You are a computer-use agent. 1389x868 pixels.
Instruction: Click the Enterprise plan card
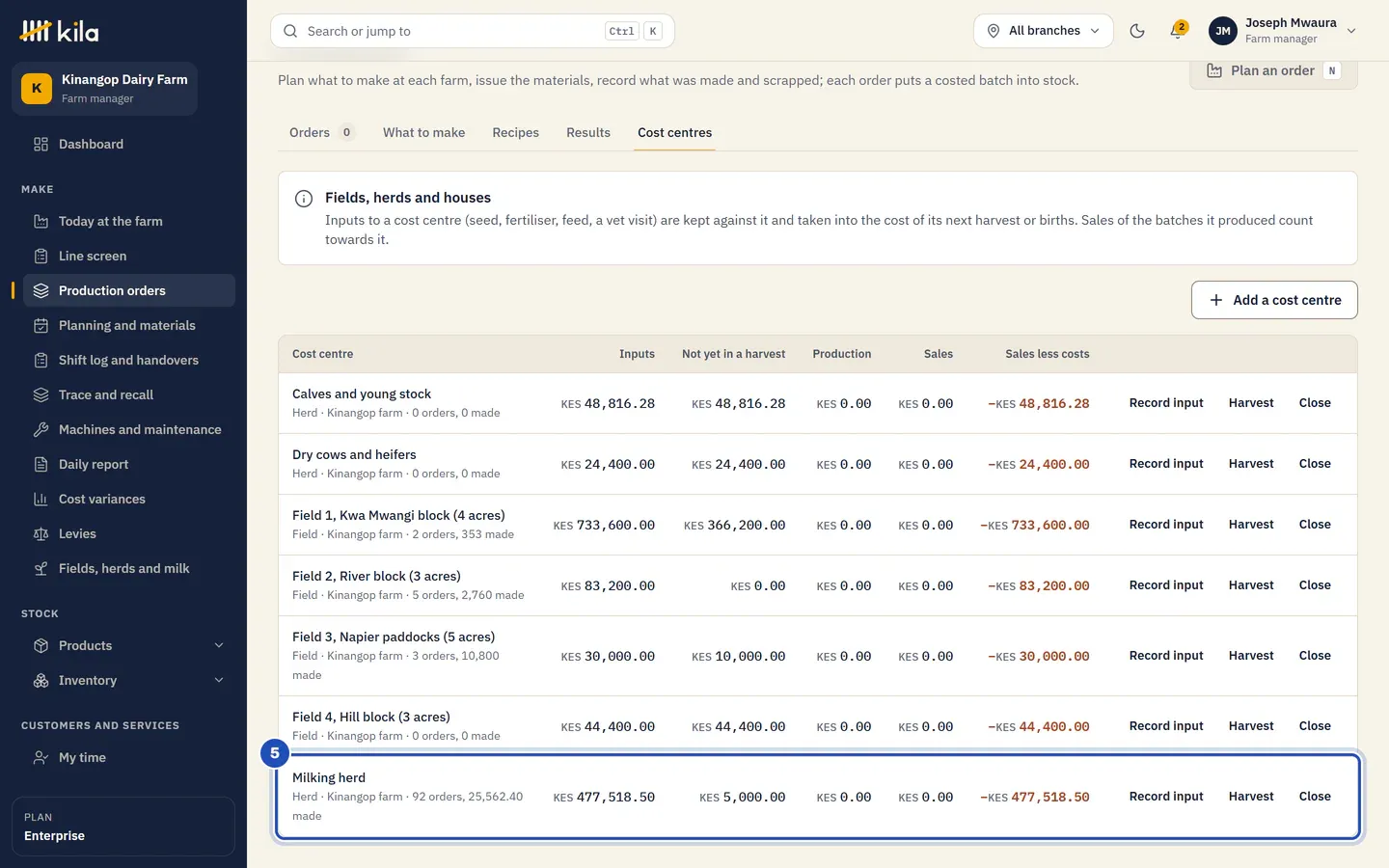click(123, 827)
